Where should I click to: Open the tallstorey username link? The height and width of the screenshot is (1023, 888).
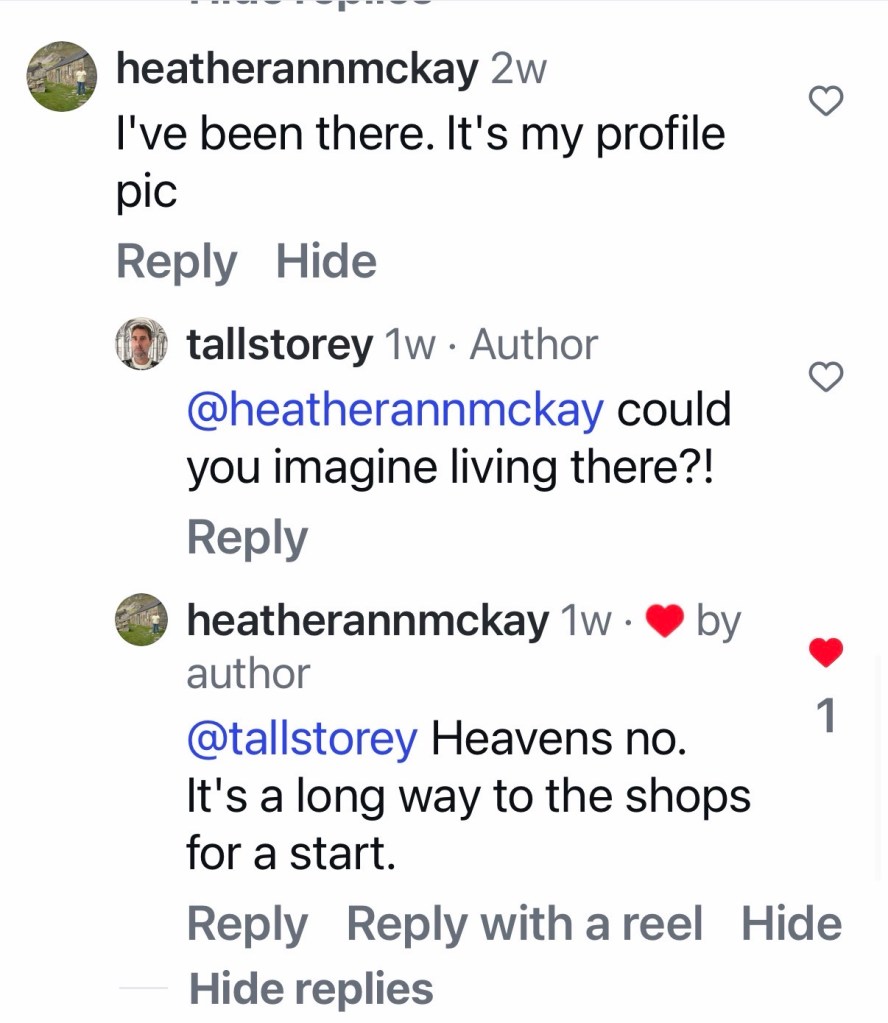click(x=279, y=345)
